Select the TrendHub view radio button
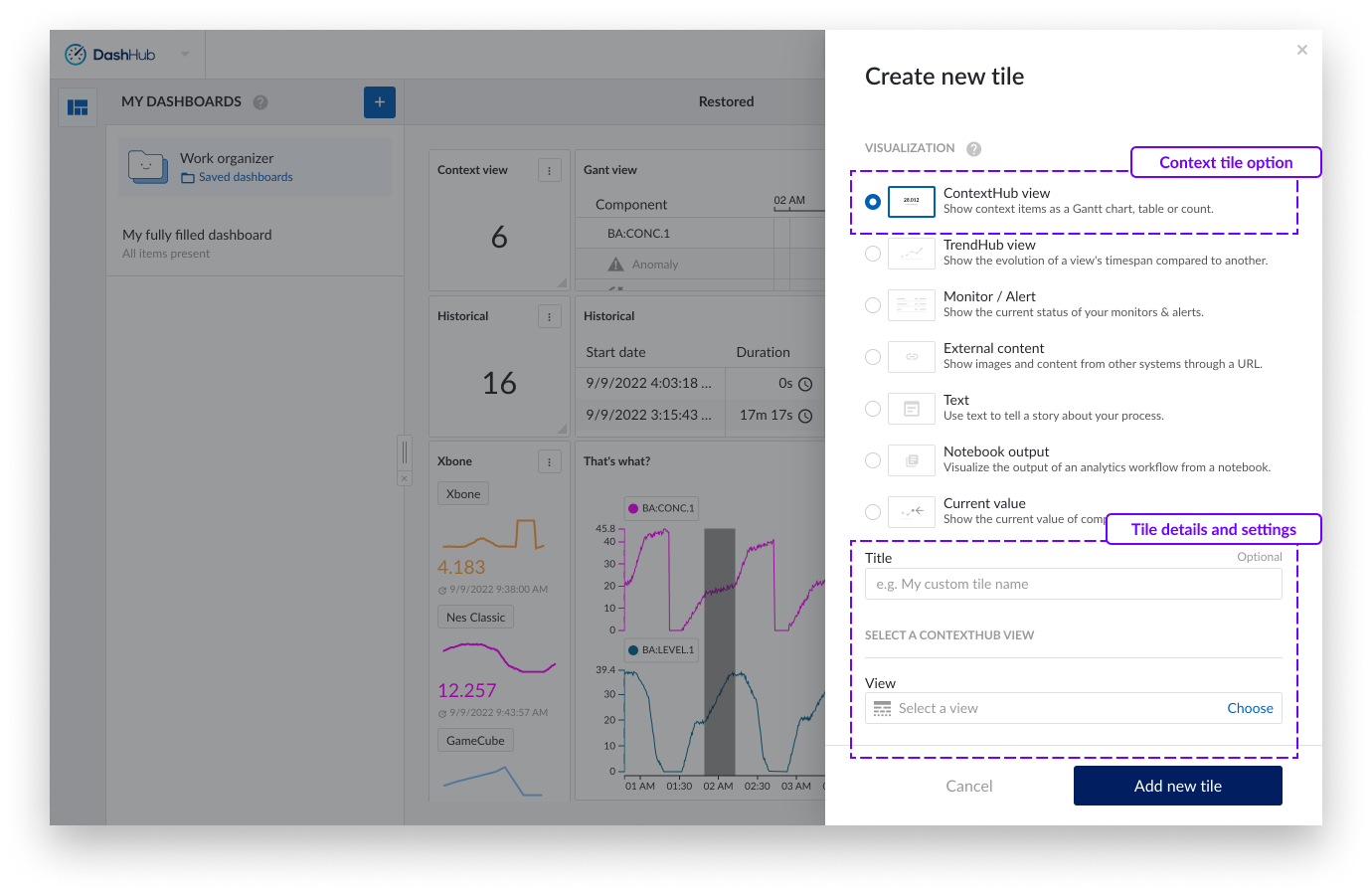 coord(873,254)
